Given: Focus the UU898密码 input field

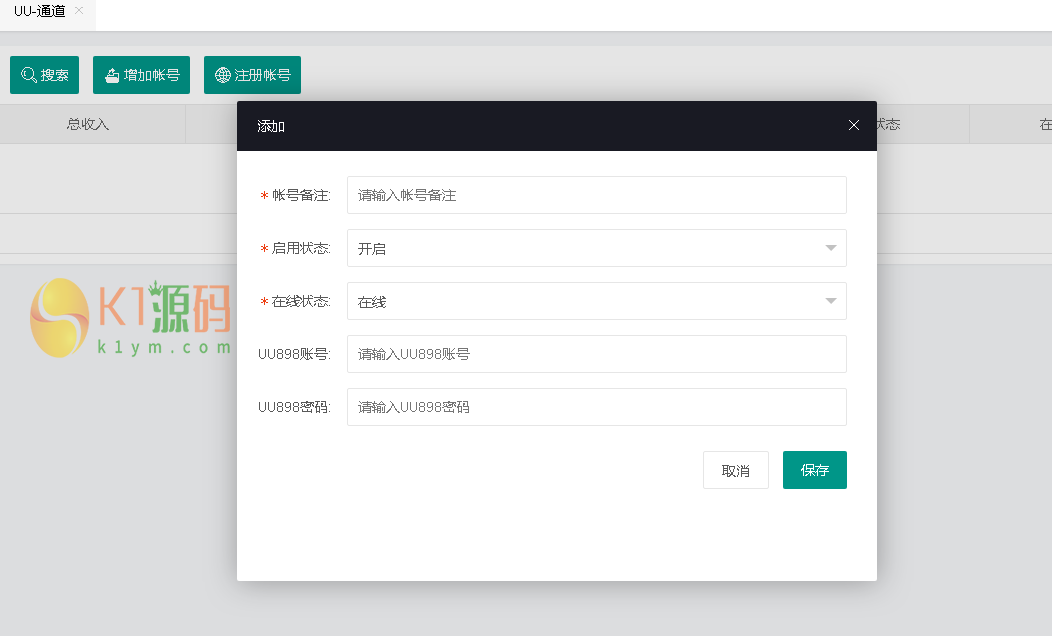Looking at the screenshot, I should (x=596, y=407).
